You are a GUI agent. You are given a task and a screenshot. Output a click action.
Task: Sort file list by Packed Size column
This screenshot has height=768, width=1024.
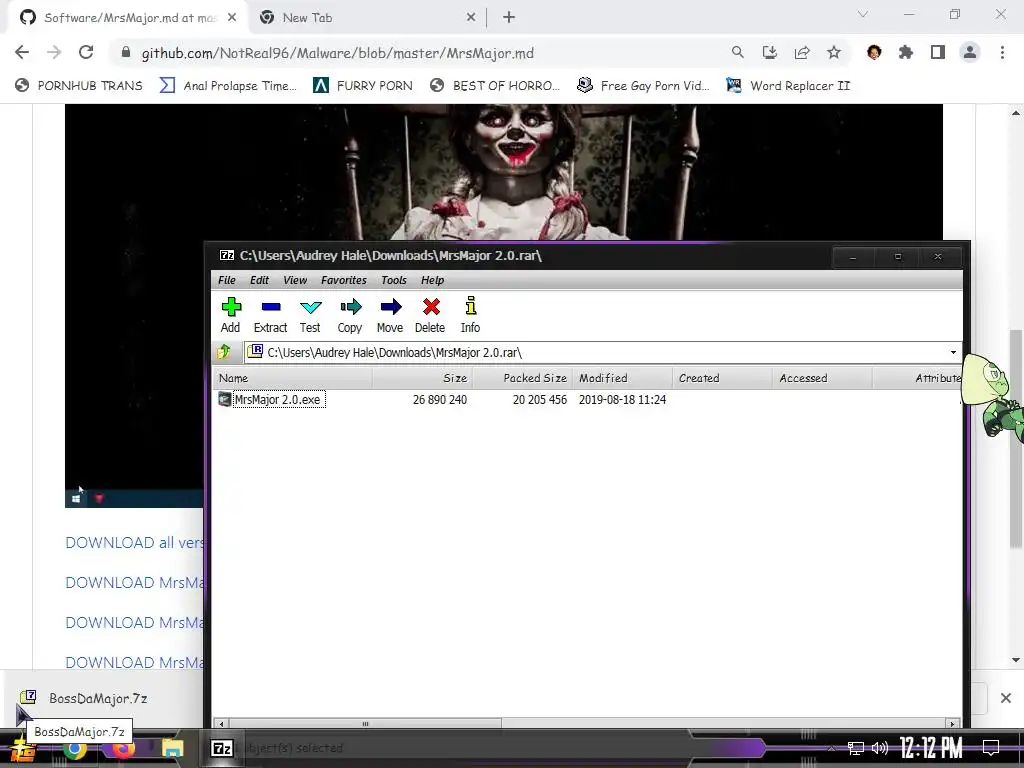pos(522,378)
